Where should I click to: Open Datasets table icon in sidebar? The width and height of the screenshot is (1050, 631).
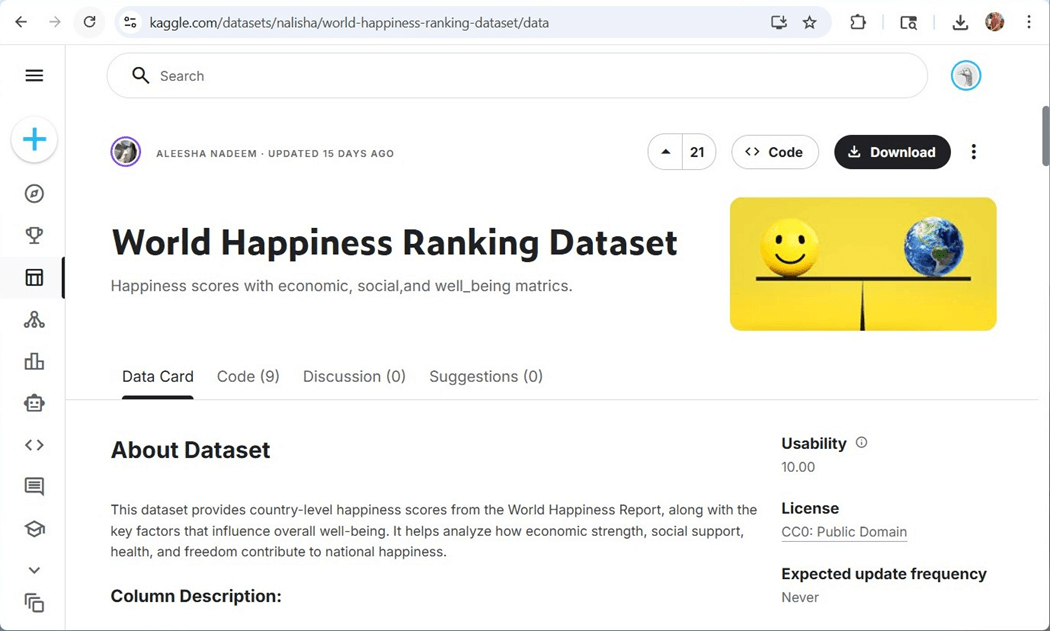(x=34, y=278)
